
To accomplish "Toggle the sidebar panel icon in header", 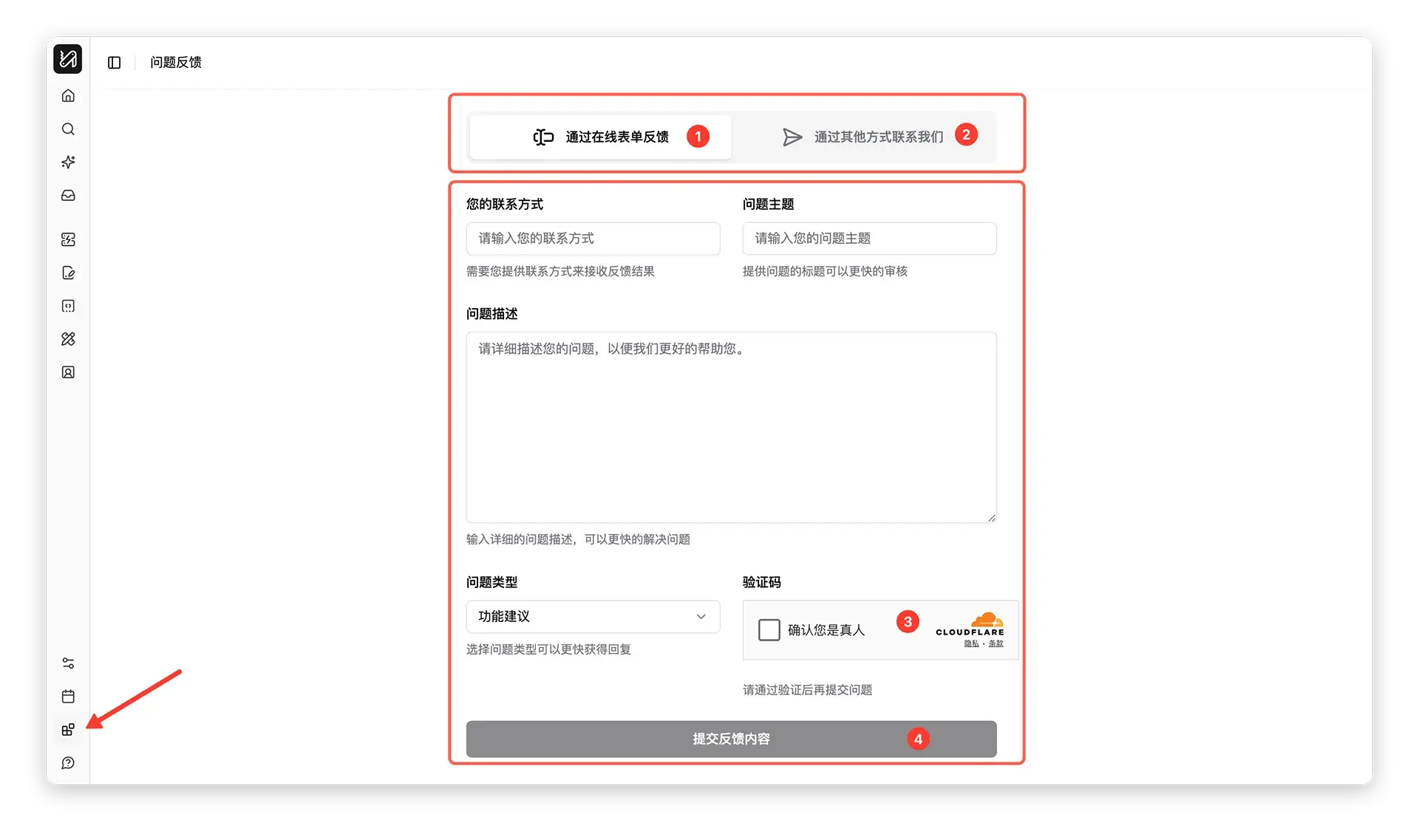I will click(x=114, y=63).
